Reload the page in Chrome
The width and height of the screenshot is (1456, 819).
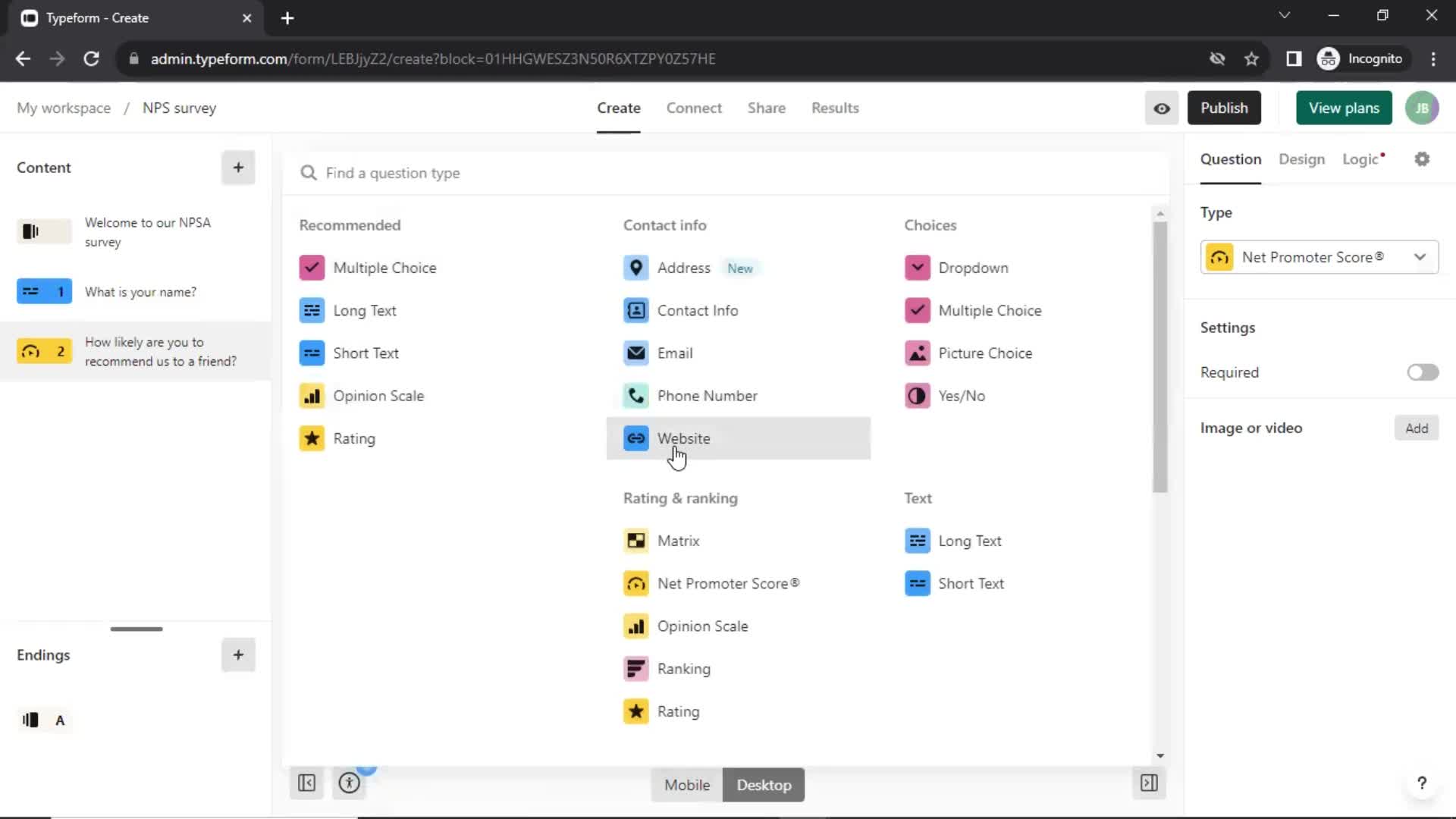pyautogui.click(x=91, y=59)
